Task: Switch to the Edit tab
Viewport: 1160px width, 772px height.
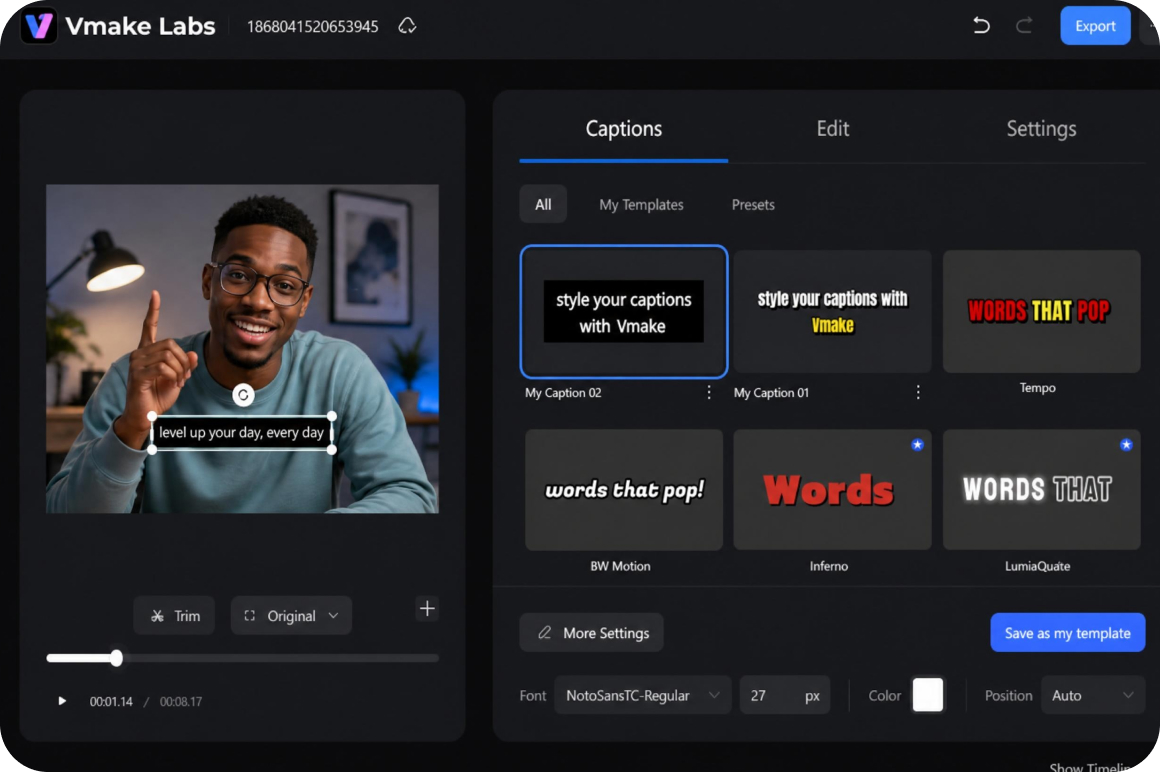Action: click(832, 129)
